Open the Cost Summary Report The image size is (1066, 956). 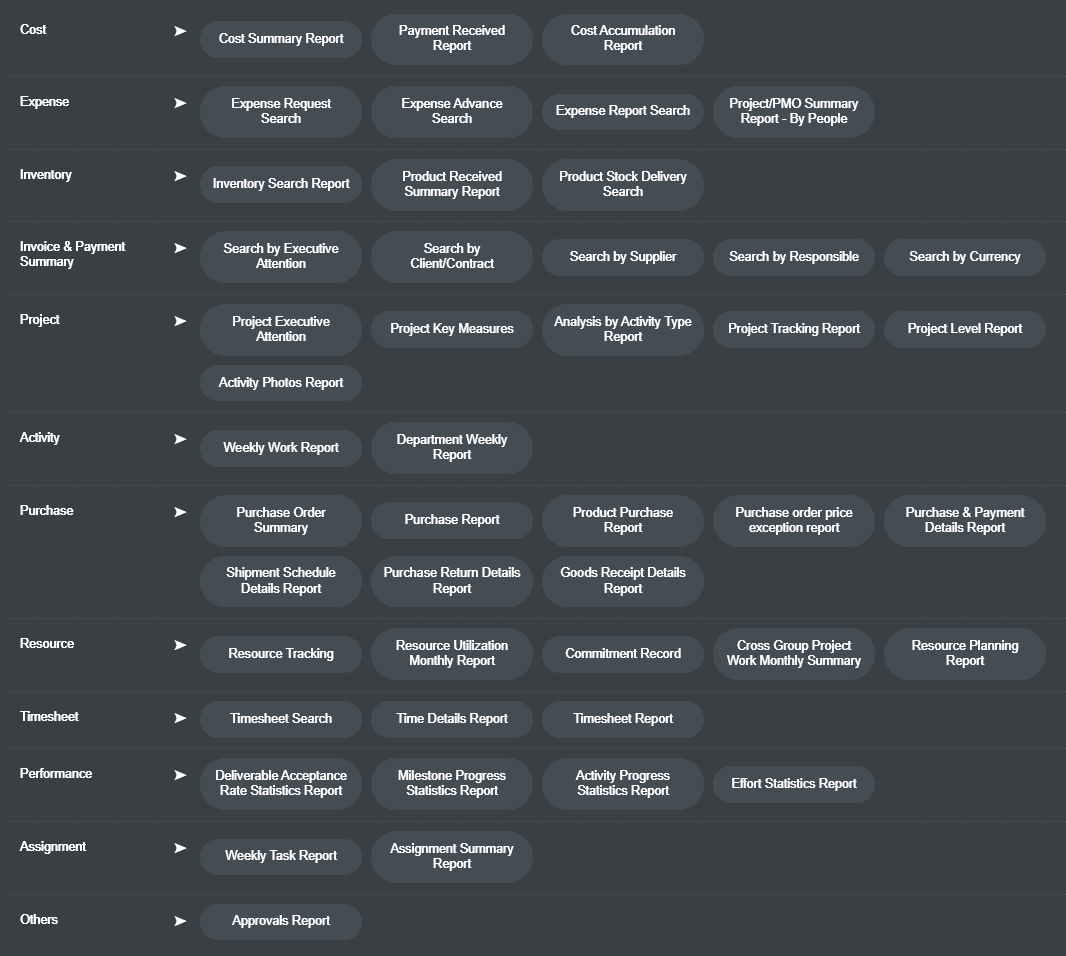pyautogui.click(x=281, y=39)
